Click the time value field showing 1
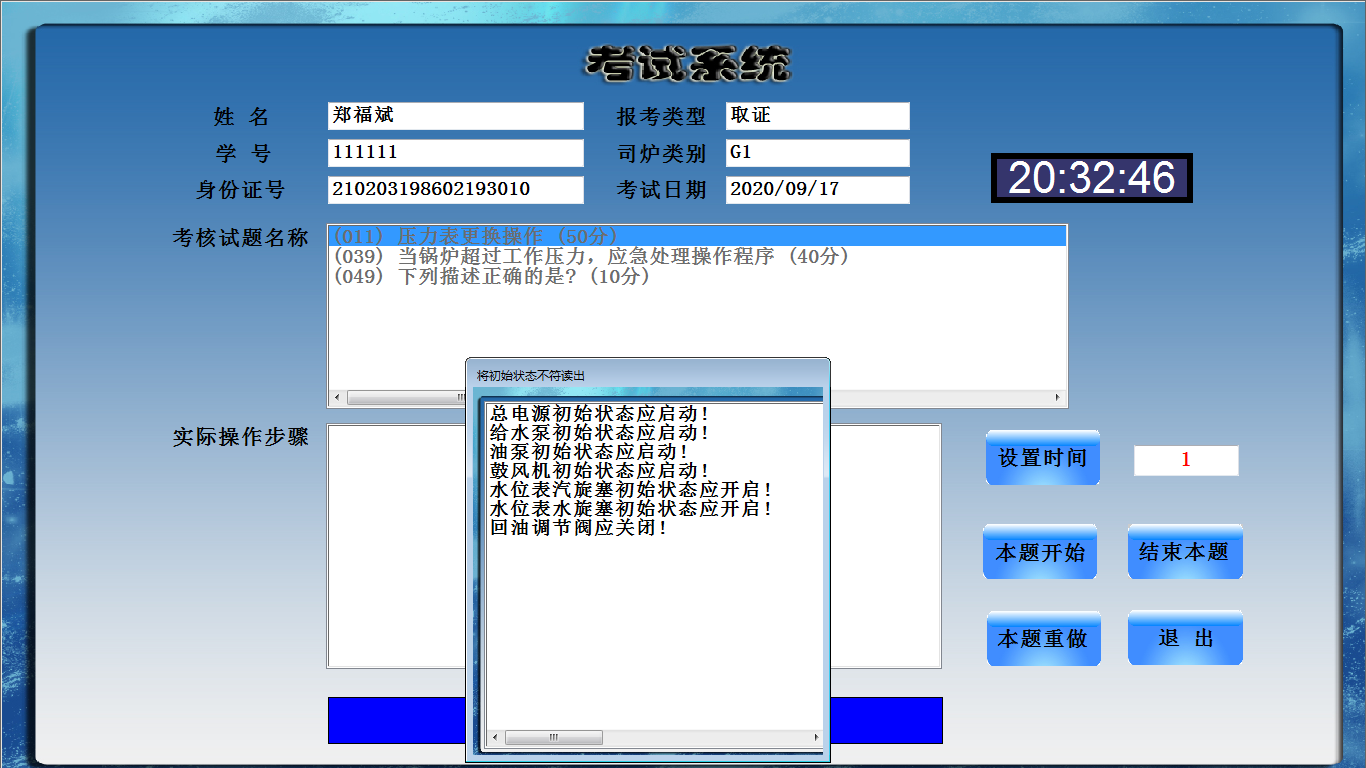Screen dimensions: 1366x768 (x=1186, y=461)
